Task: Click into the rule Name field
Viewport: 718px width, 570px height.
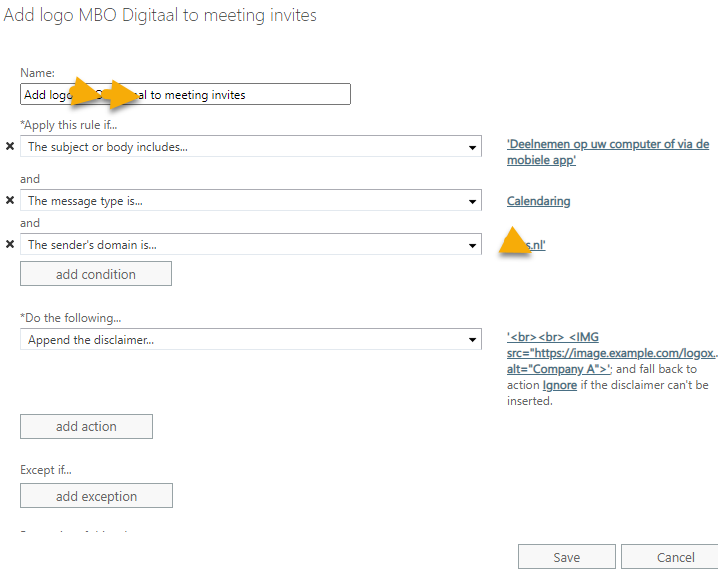Action: [185, 94]
